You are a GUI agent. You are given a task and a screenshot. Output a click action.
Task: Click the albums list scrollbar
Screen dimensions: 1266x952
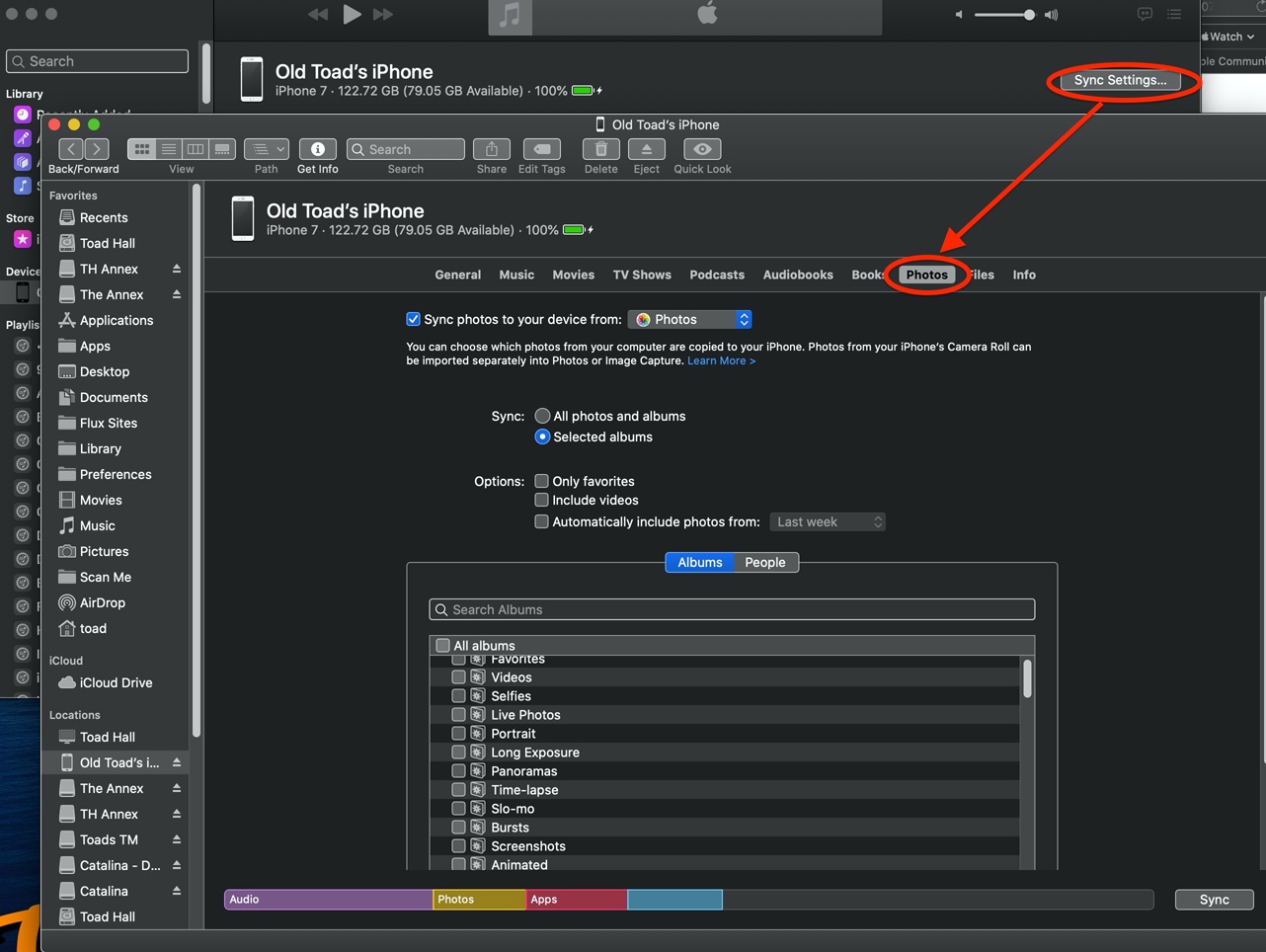pyautogui.click(x=1027, y=678)
